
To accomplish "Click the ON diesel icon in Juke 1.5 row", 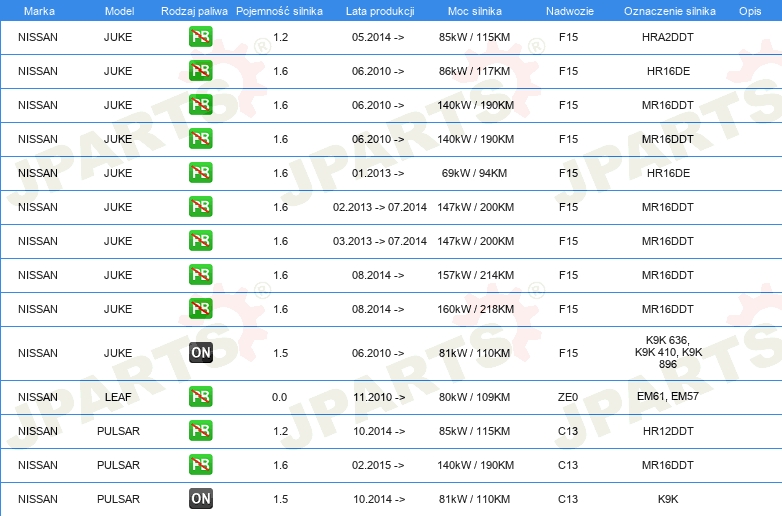I will click(x=200, y=352).
